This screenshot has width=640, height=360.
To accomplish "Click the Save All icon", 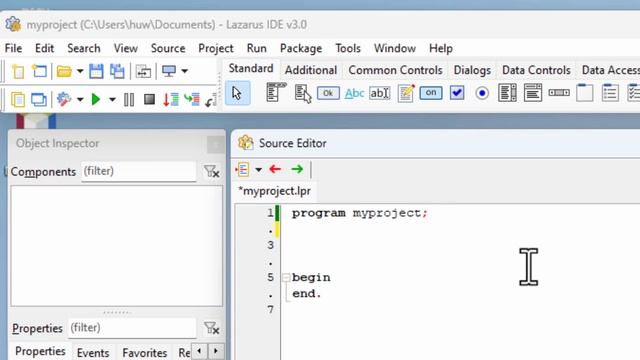I will coord(117,71).
